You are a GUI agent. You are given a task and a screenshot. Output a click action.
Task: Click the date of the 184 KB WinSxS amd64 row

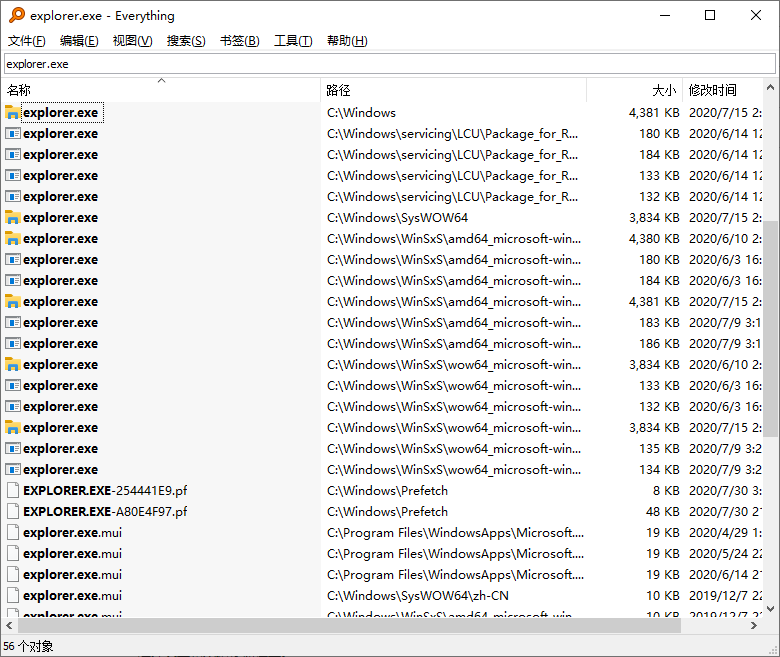click(725, 281)
